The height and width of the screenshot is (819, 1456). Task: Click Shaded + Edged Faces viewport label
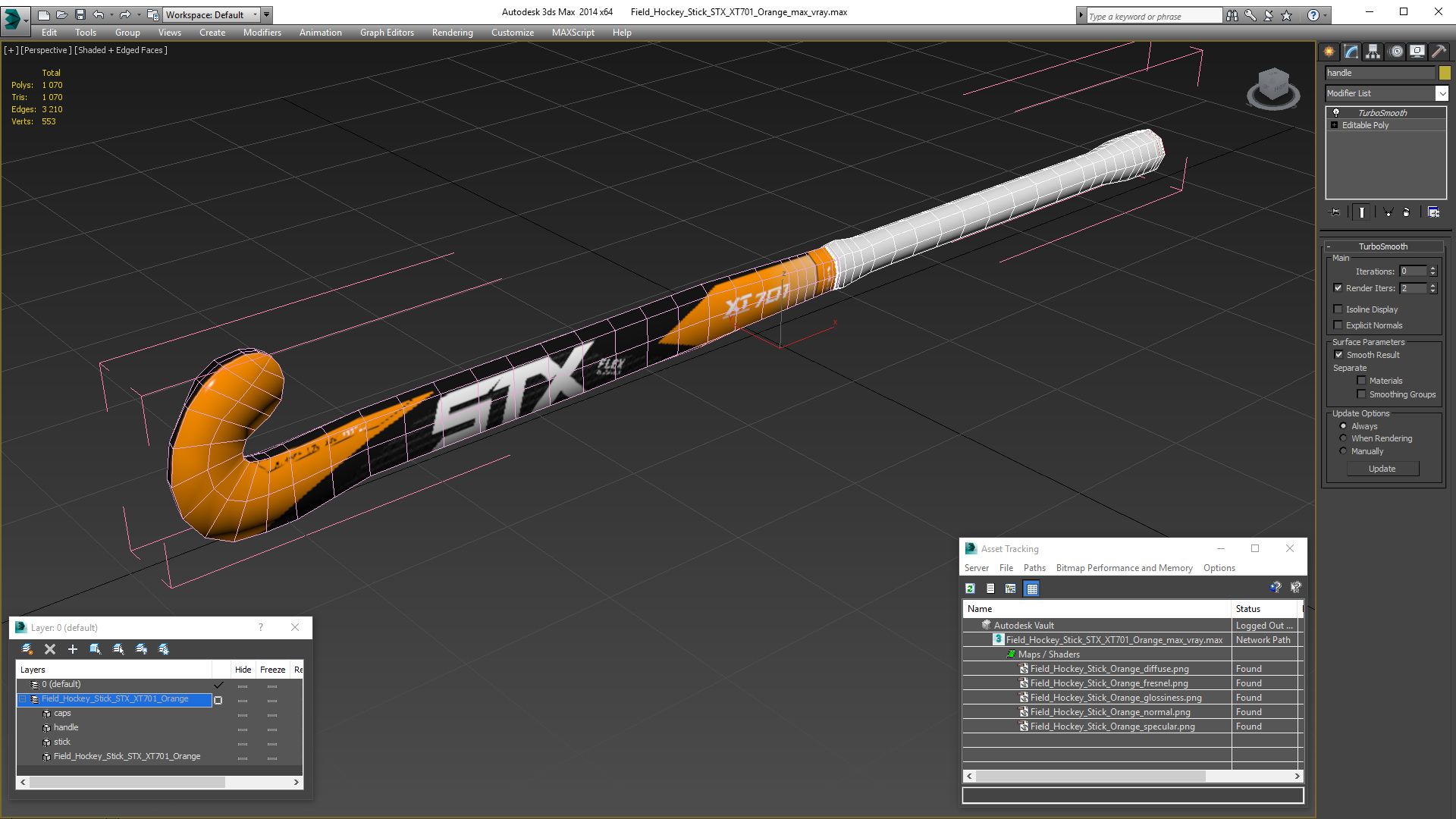tap(121, 50)
